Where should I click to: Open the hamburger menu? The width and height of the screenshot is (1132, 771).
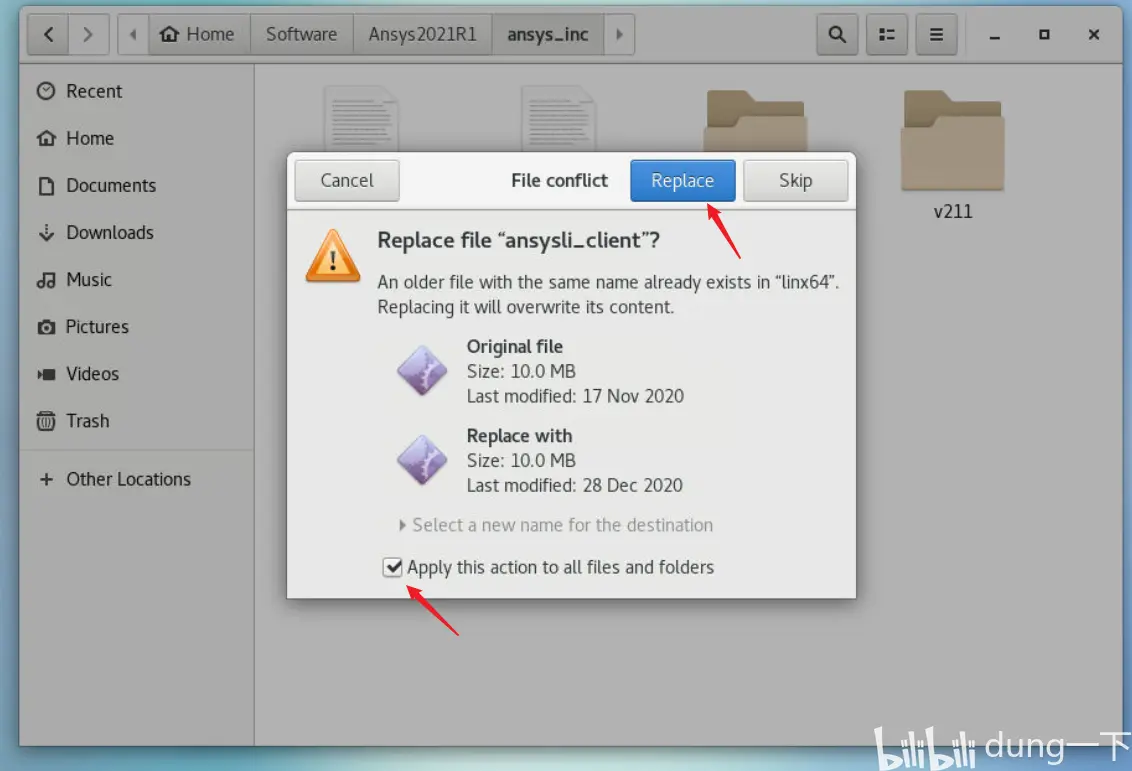pyautogui.click(x=936, y=34)
